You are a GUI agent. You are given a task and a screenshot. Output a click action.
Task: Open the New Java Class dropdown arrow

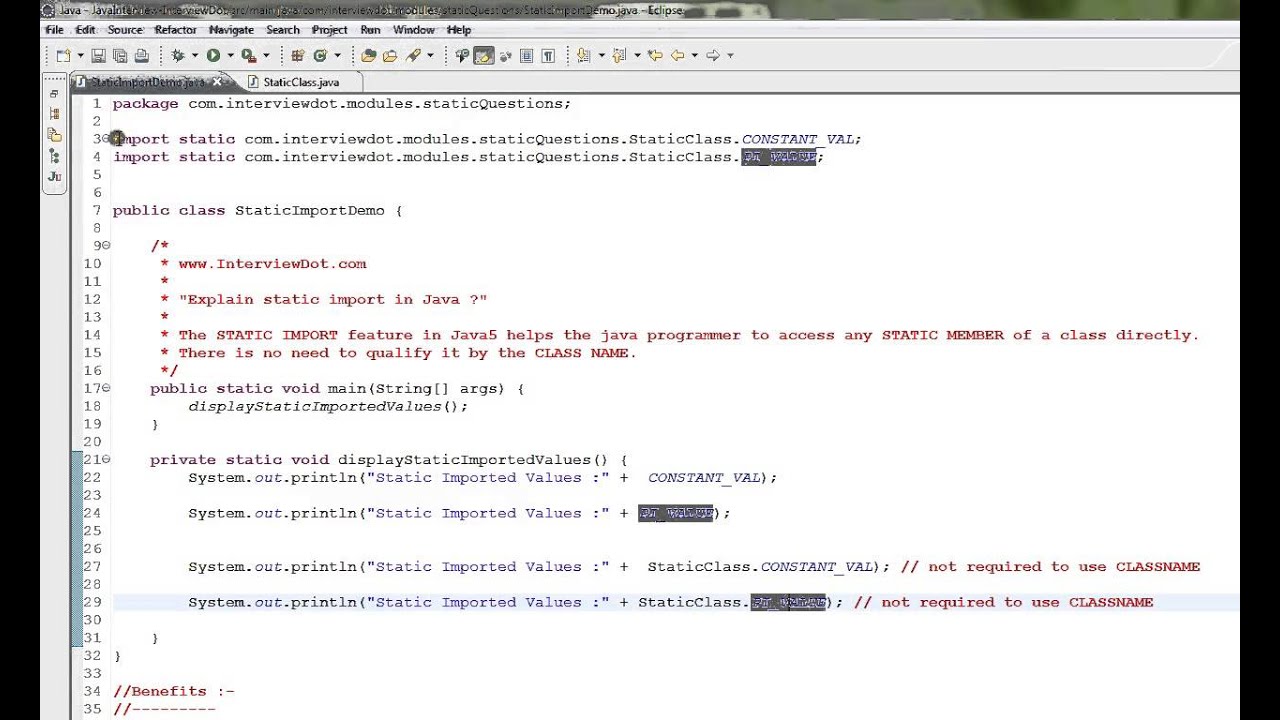point(337,55)
